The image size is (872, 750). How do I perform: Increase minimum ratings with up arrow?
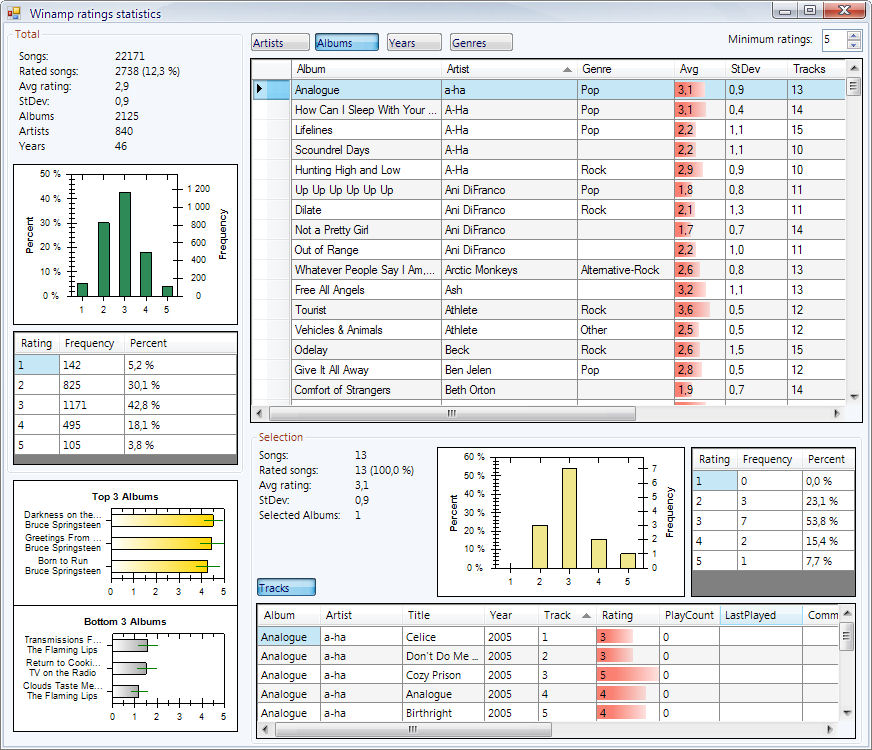854,35
